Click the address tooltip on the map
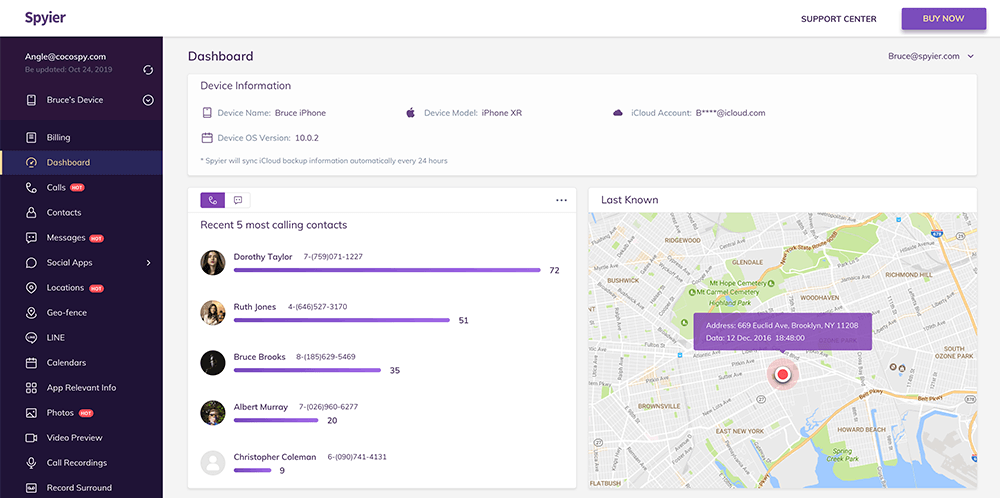The width and height of the screenshot is (1000, 498). (x=783, y=332)
